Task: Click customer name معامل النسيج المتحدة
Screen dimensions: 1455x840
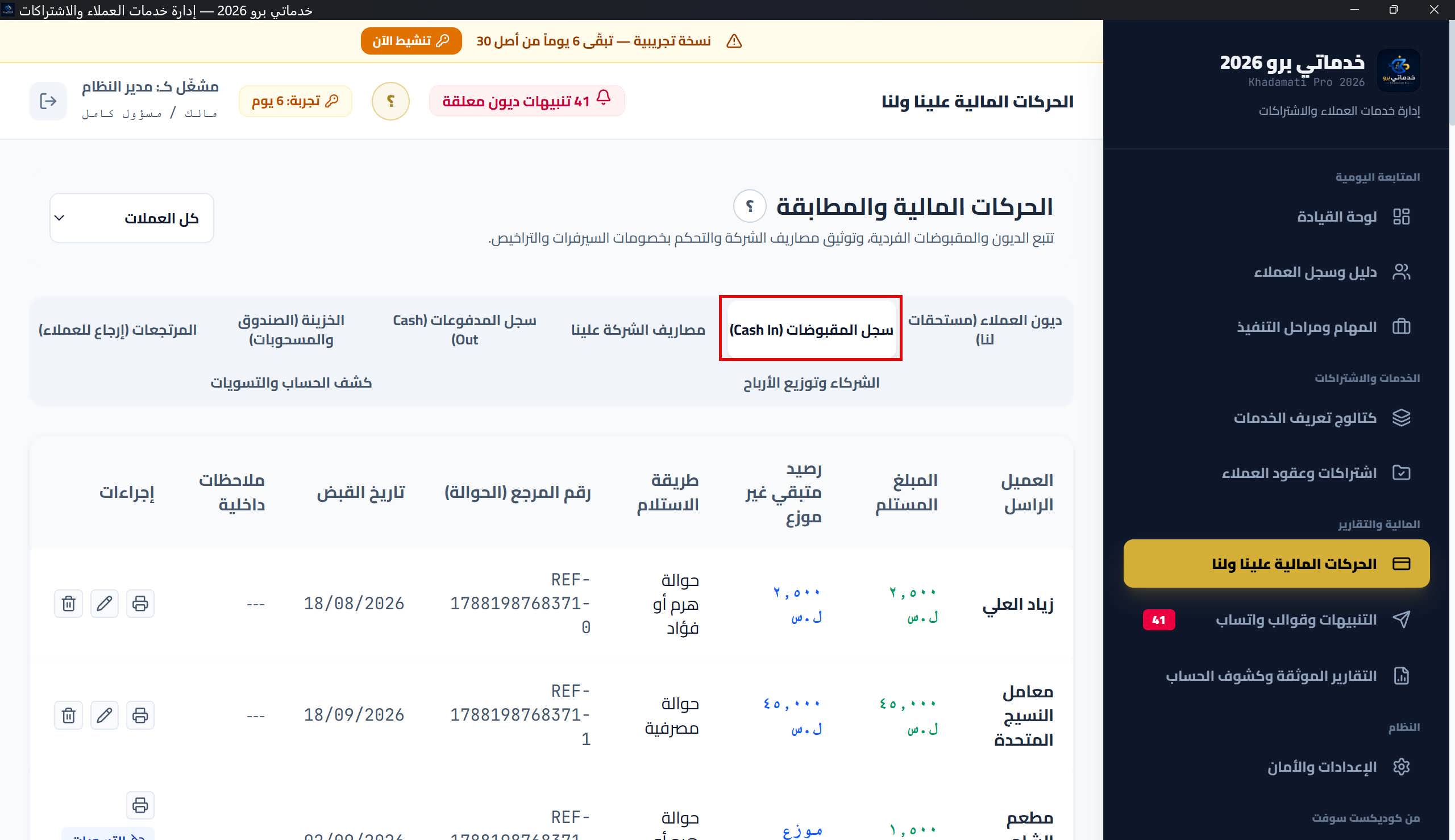Action: 1024,716
